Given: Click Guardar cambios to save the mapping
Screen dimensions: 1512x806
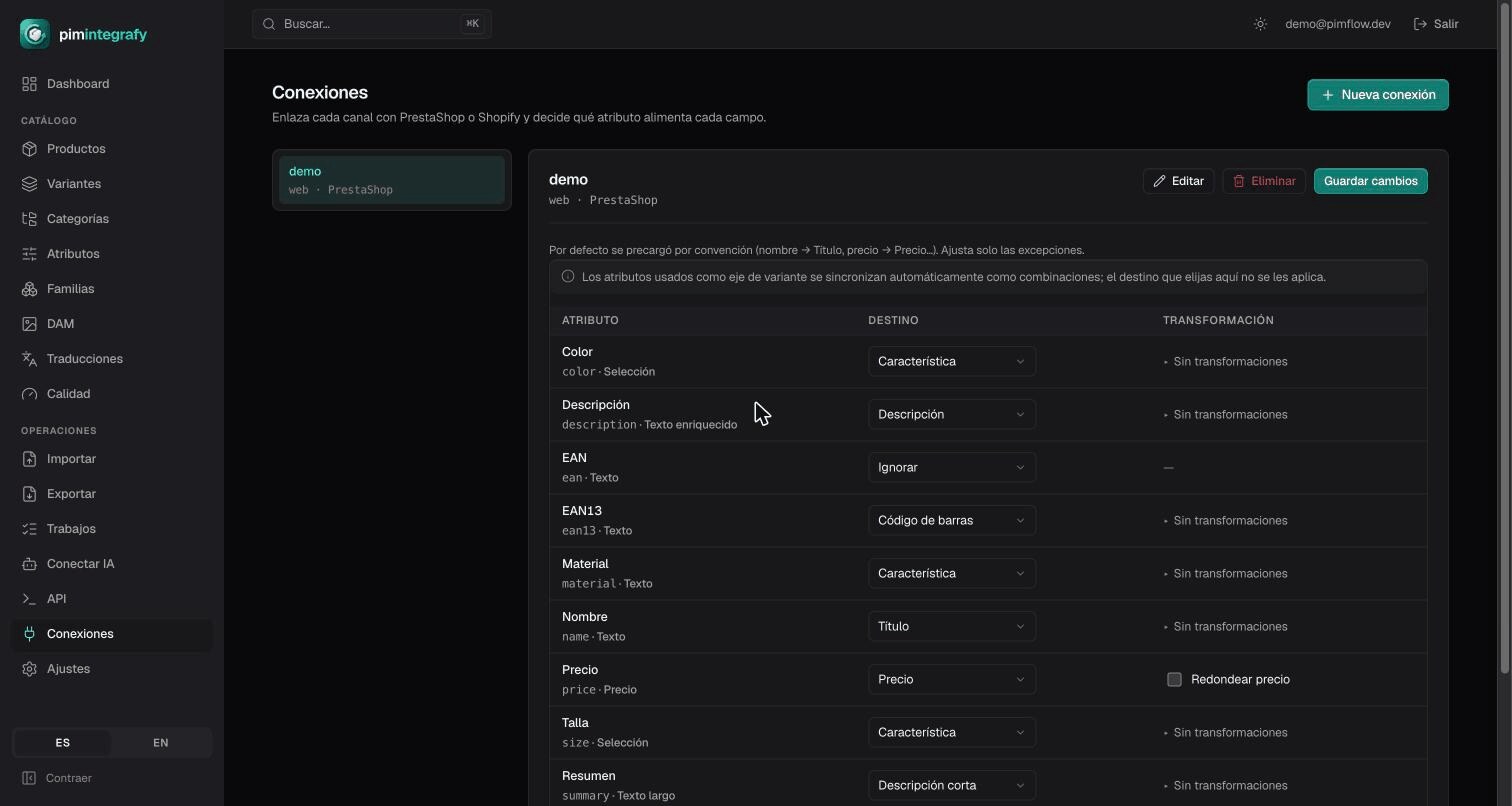Looking at the screenshot, I should pyautogui.click(x=1370, y=181).
